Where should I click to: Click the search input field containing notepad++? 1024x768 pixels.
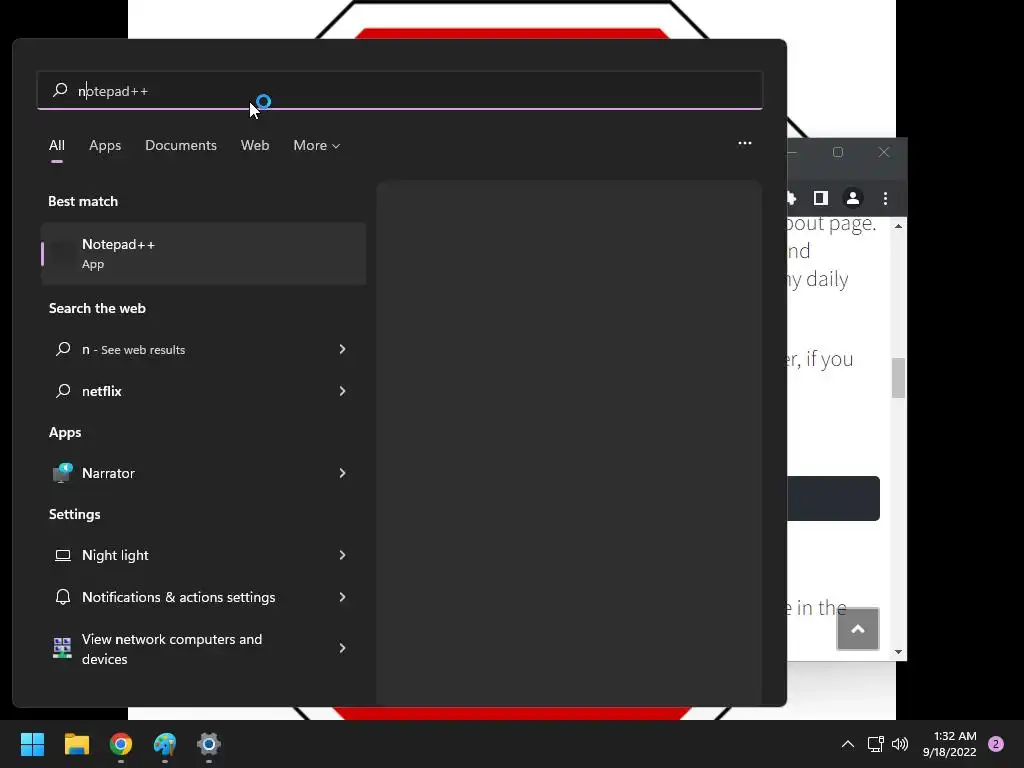pos(400,90)
